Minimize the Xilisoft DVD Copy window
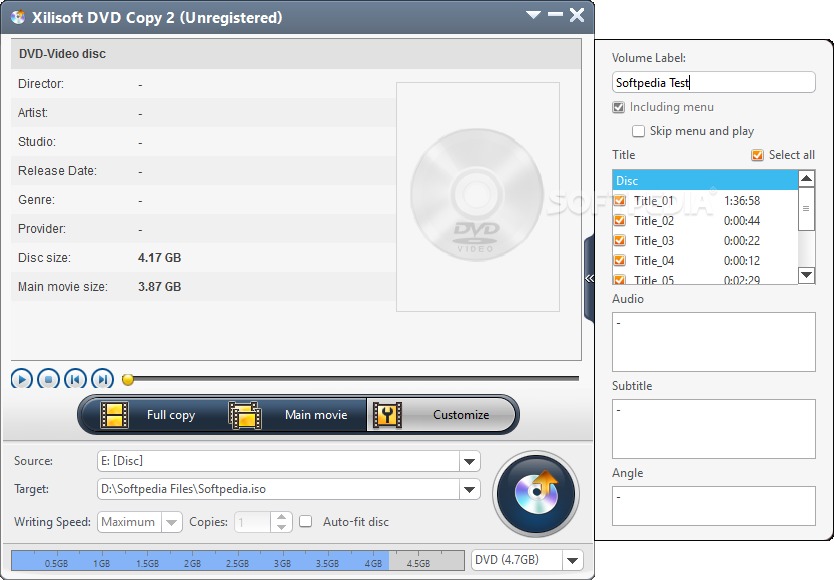Viewport: 834px width, 580px height. (x=555, y=14)
